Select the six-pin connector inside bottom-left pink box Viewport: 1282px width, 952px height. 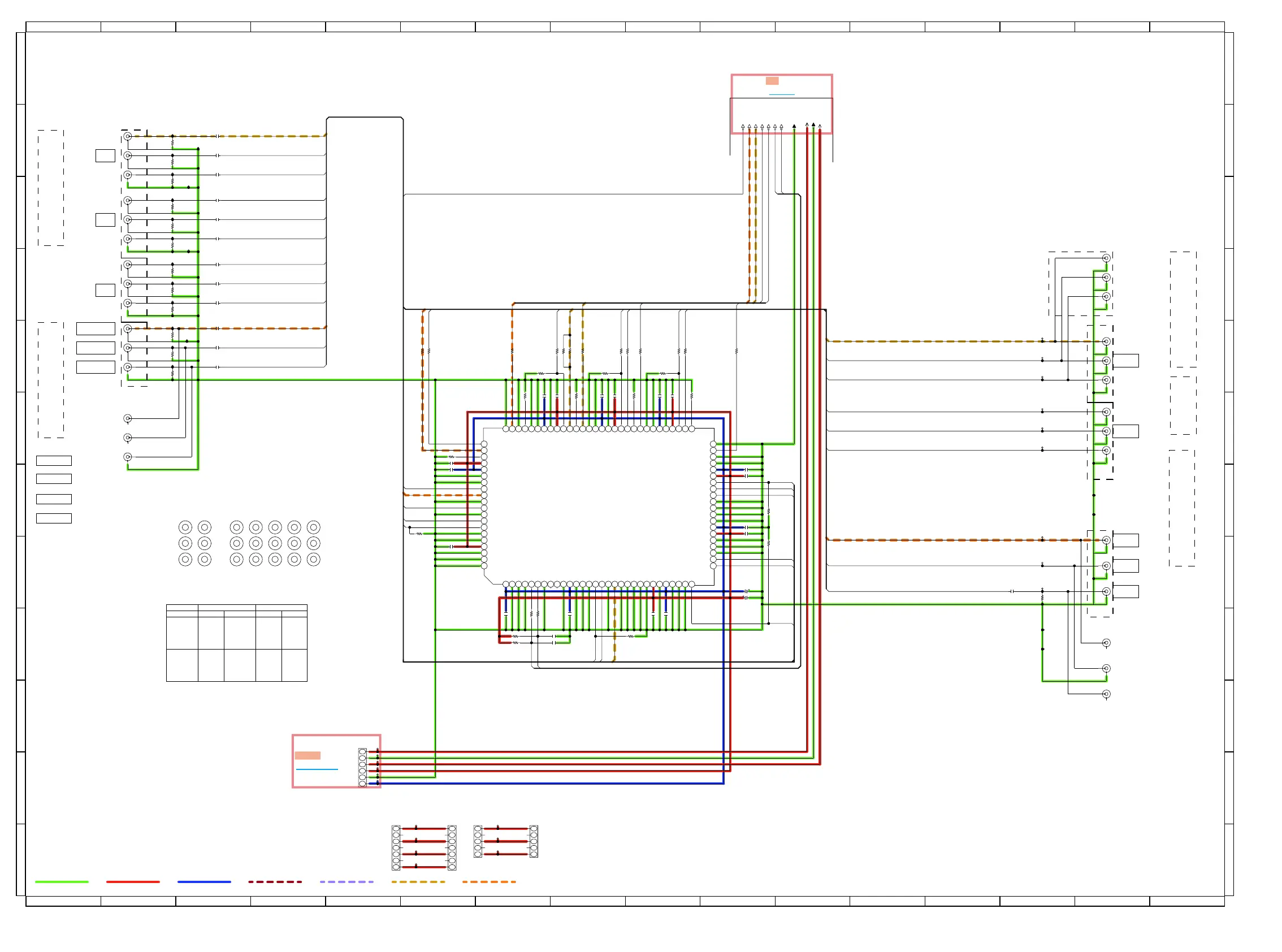click(x=362, y=768)
